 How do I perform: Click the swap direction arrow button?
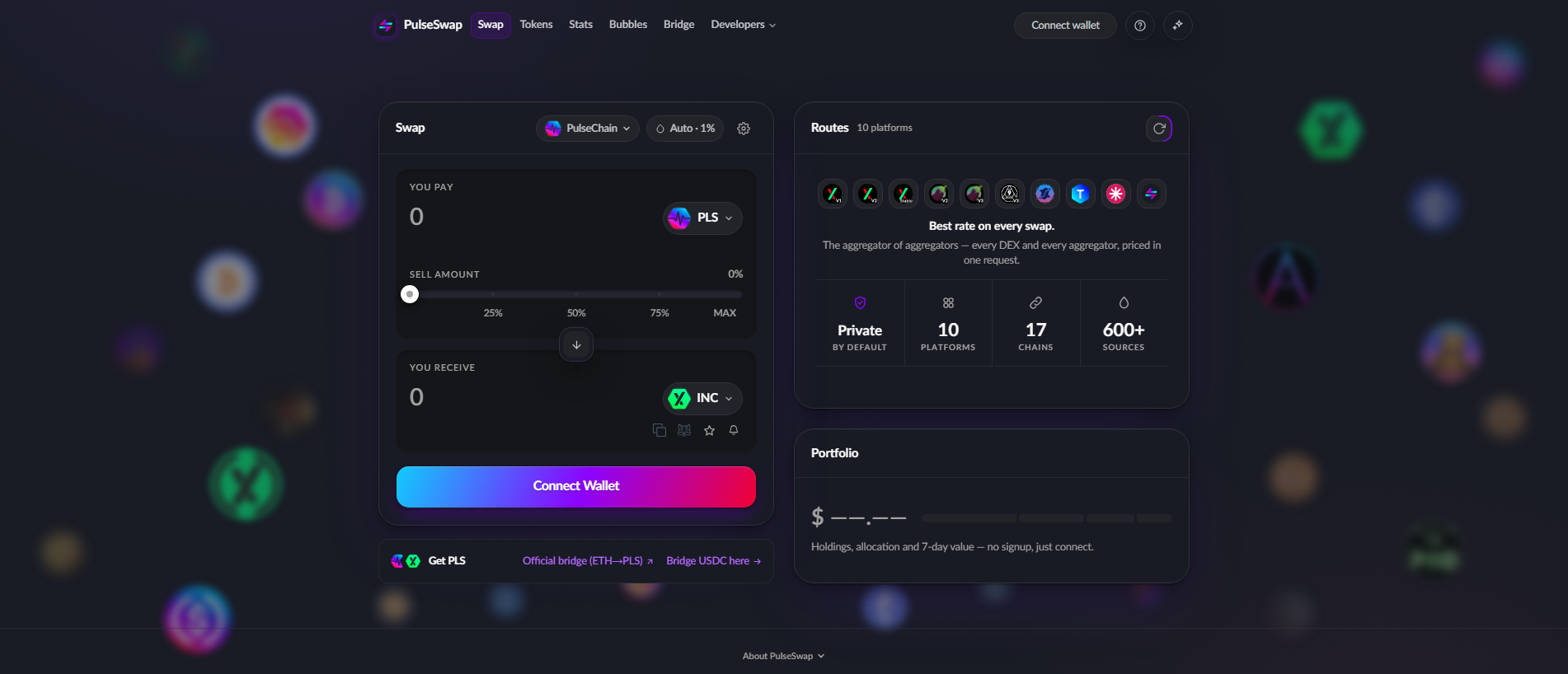pos(576,344)
